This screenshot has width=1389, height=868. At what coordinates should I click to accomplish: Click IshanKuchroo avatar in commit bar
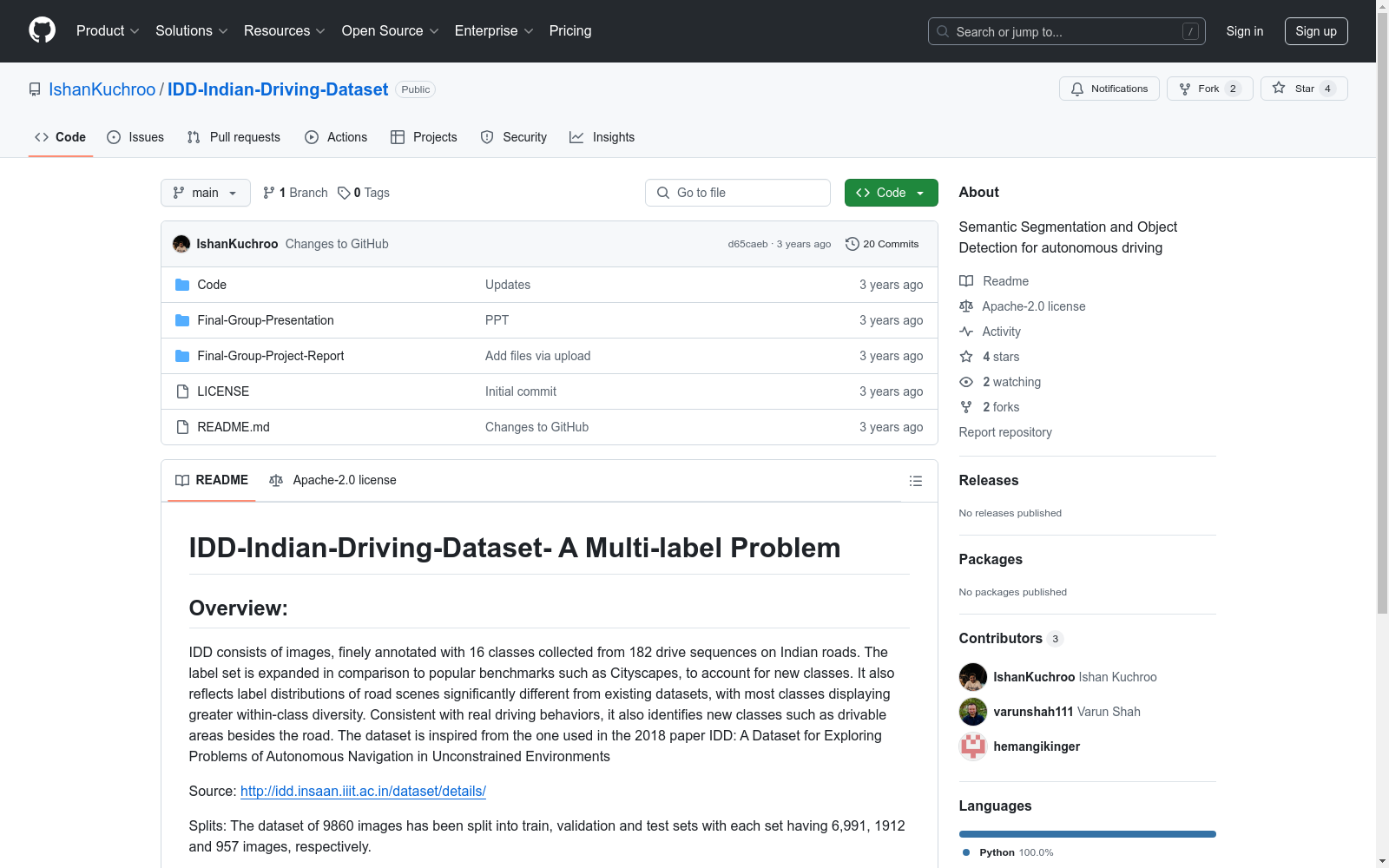point(181,244)
